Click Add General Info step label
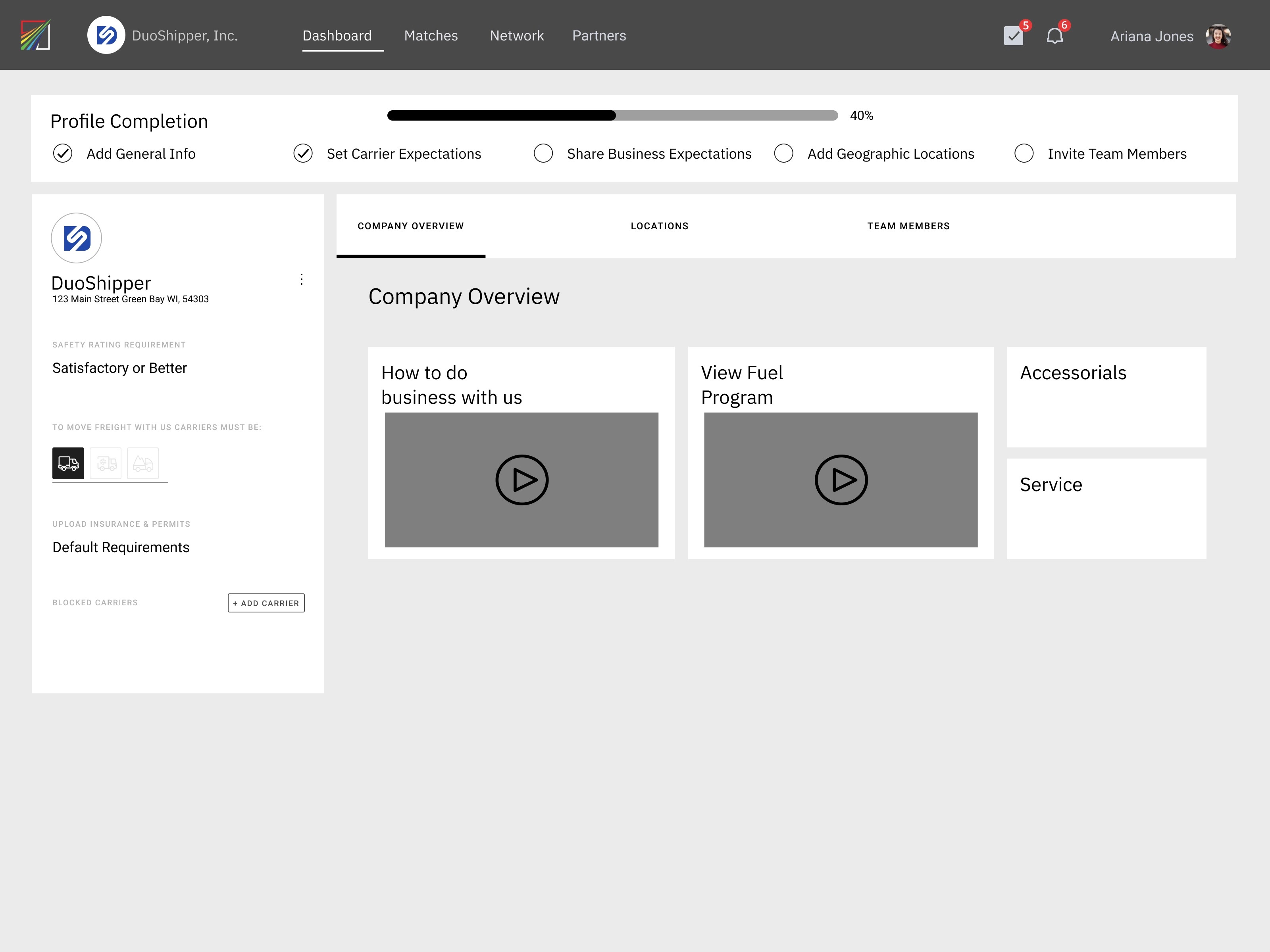Viewport: 1270px width, 952px height. click(141, 154)
